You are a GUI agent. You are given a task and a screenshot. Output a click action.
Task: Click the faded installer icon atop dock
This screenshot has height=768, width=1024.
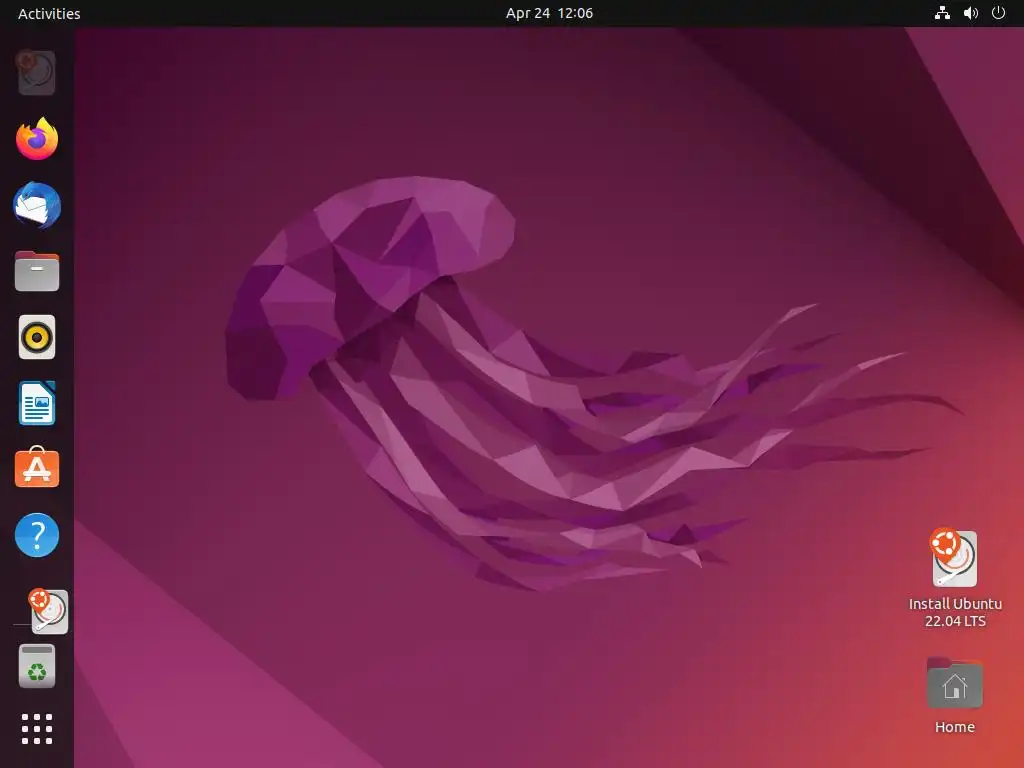point(37,72)
